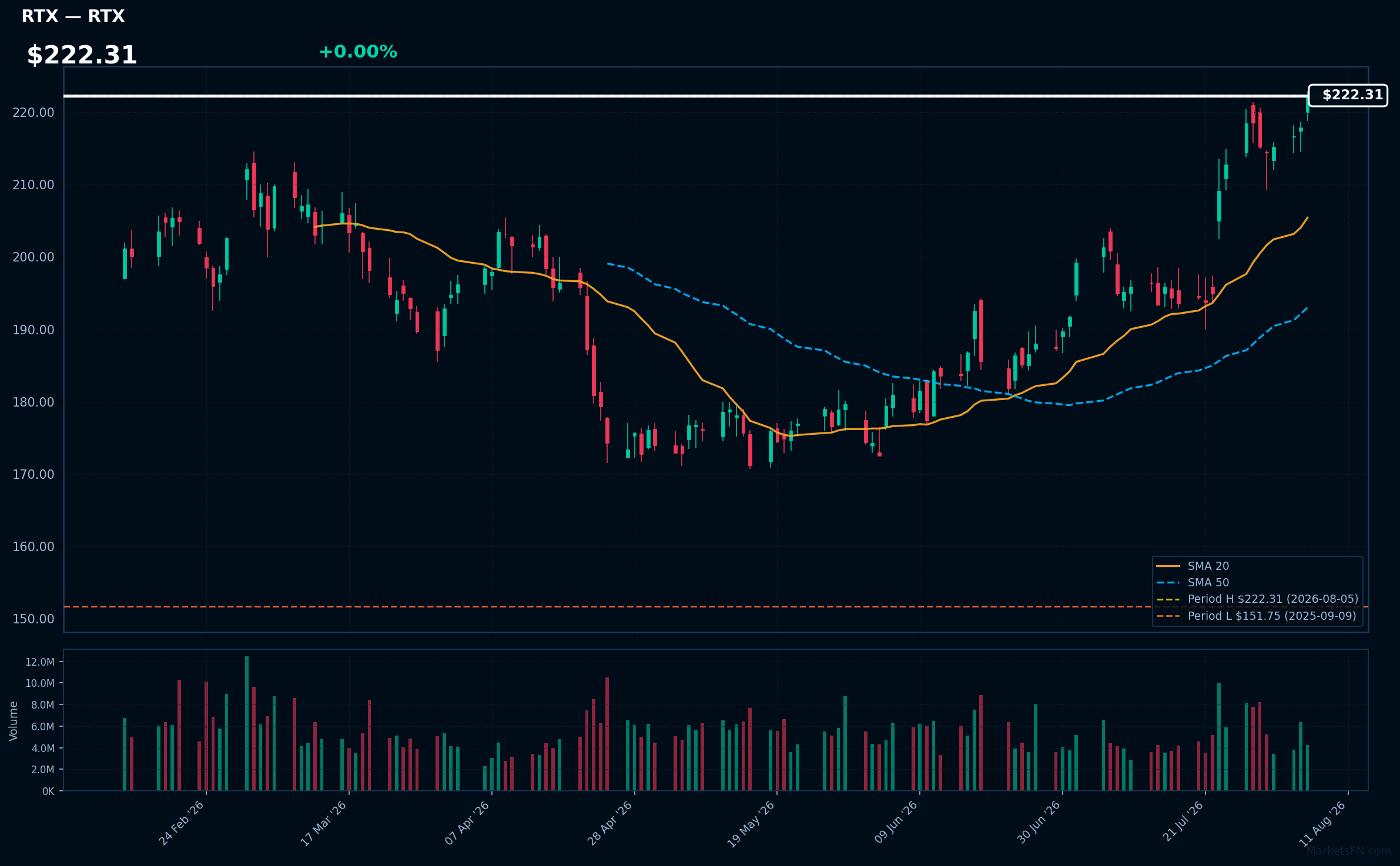Select the 180.00 price axis label
This screenshot has height=866, width=1400.
point(34,402)
